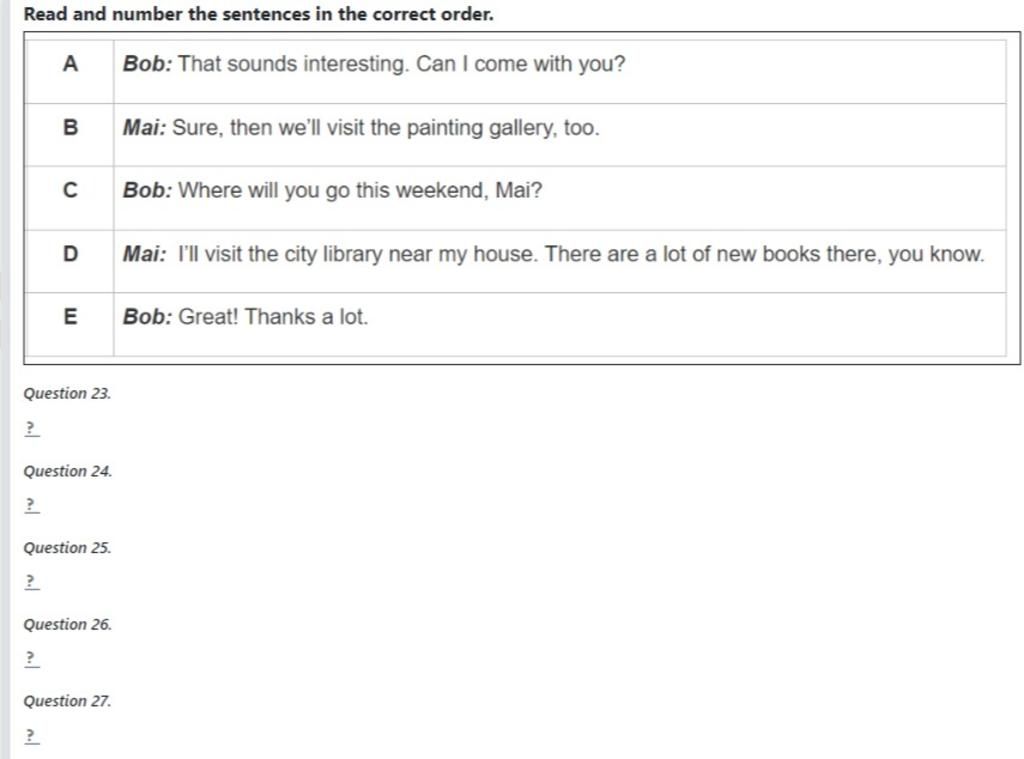Select the 'Question 26.' label text
Image resolution: width=1024 pixels, height=759 pixels.
[68, 624]
